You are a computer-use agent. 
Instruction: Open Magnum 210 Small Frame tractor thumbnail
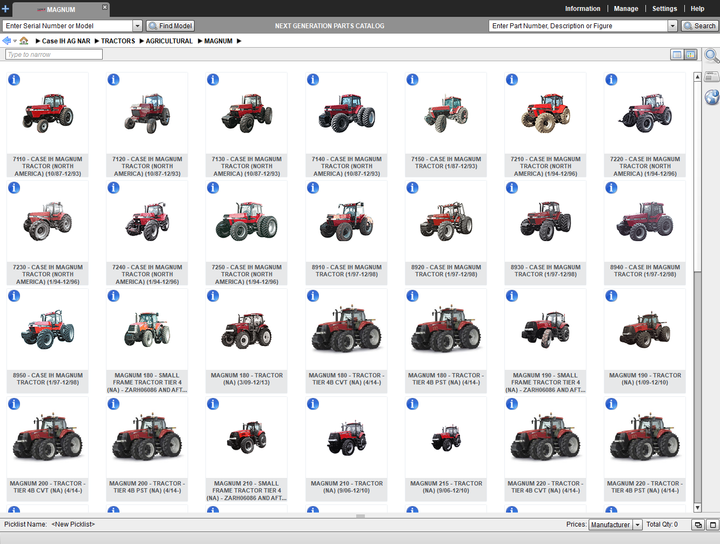point(247,438)
